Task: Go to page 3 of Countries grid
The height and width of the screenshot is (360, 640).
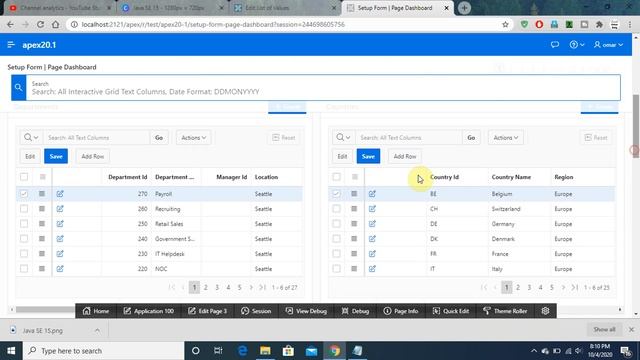Action: [x=529, y=287]
